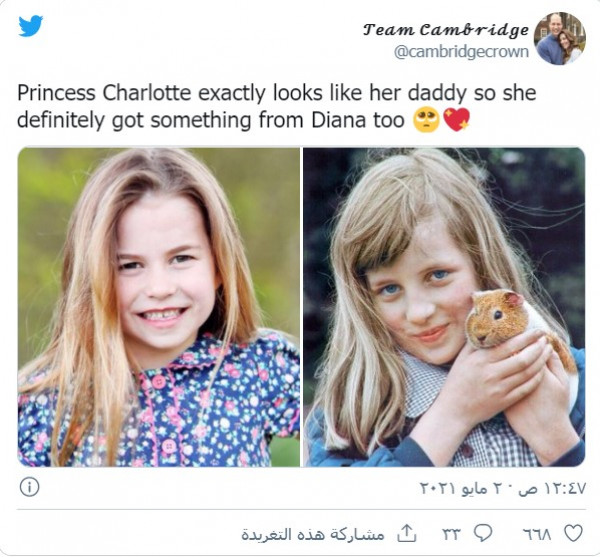This screenshot has height=557, width=600.
Task: Open the right photo with guinea pig
Action: [x=444, y=307]
